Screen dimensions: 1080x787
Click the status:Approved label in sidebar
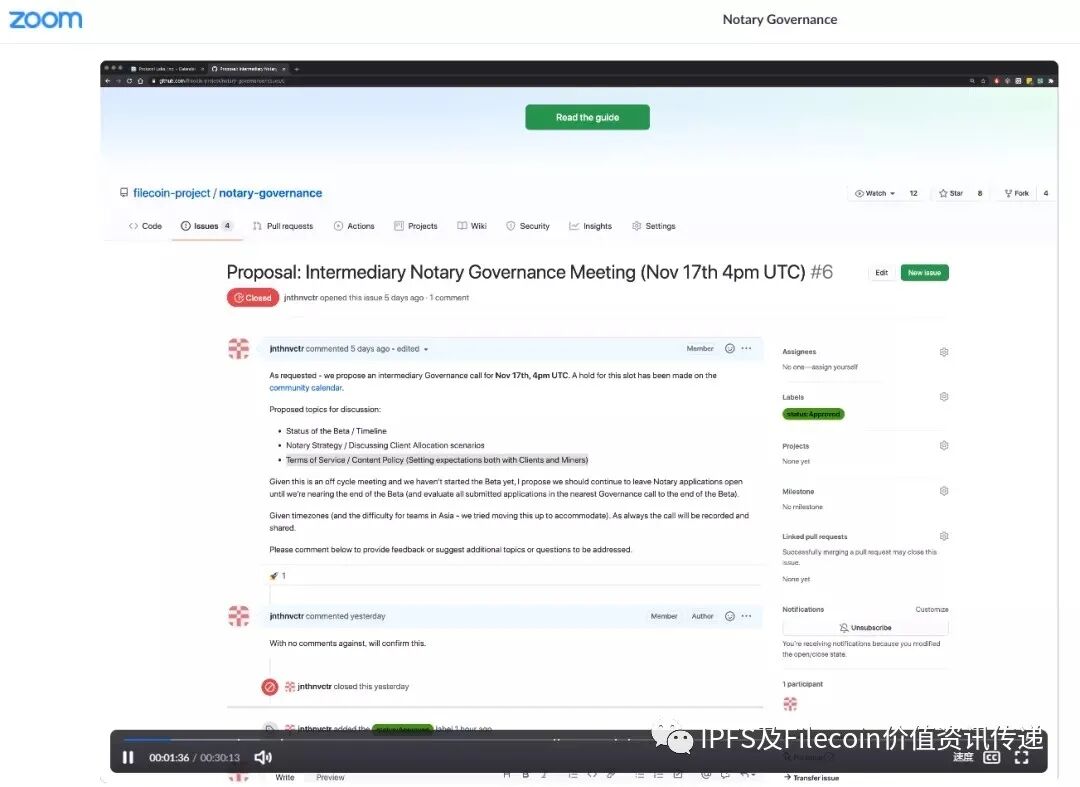[x=813, y=414]
